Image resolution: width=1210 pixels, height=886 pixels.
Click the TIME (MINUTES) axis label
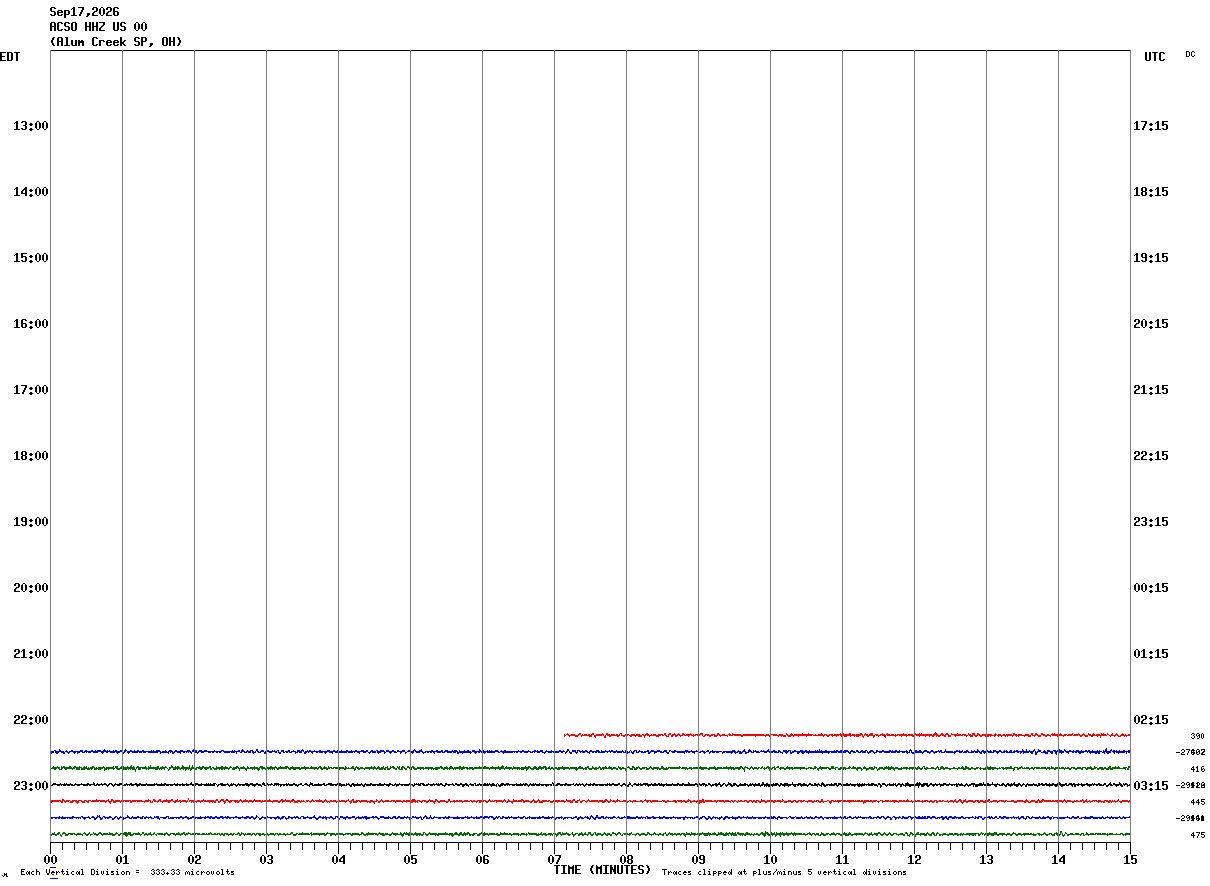coord(602,870)
